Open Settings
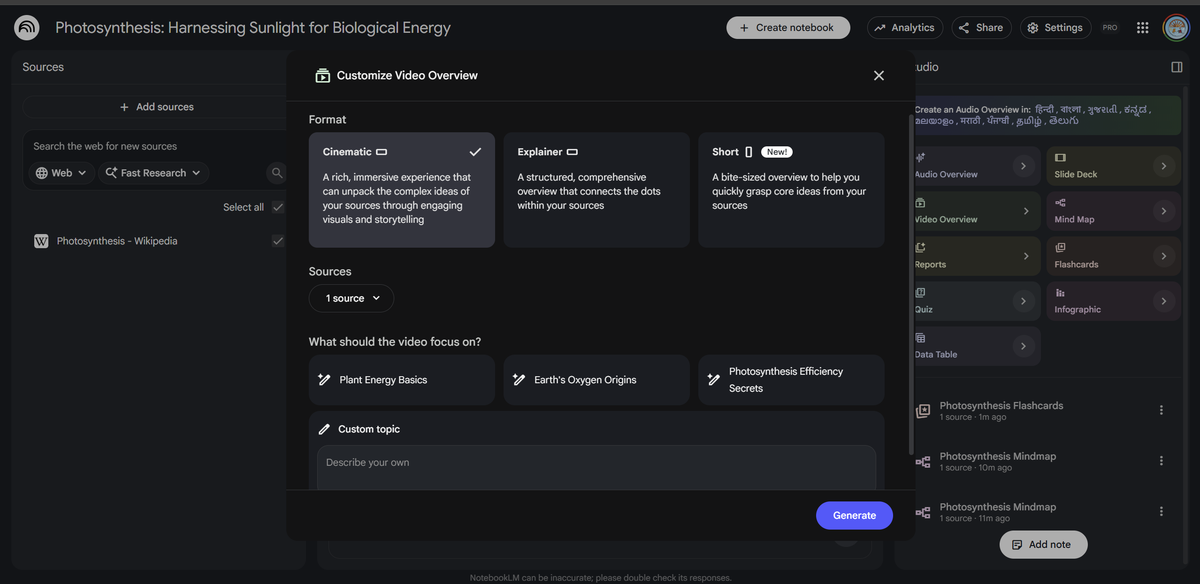Screen dimensions: 1200x584 pyautogui.click(x=1055, y=28)
